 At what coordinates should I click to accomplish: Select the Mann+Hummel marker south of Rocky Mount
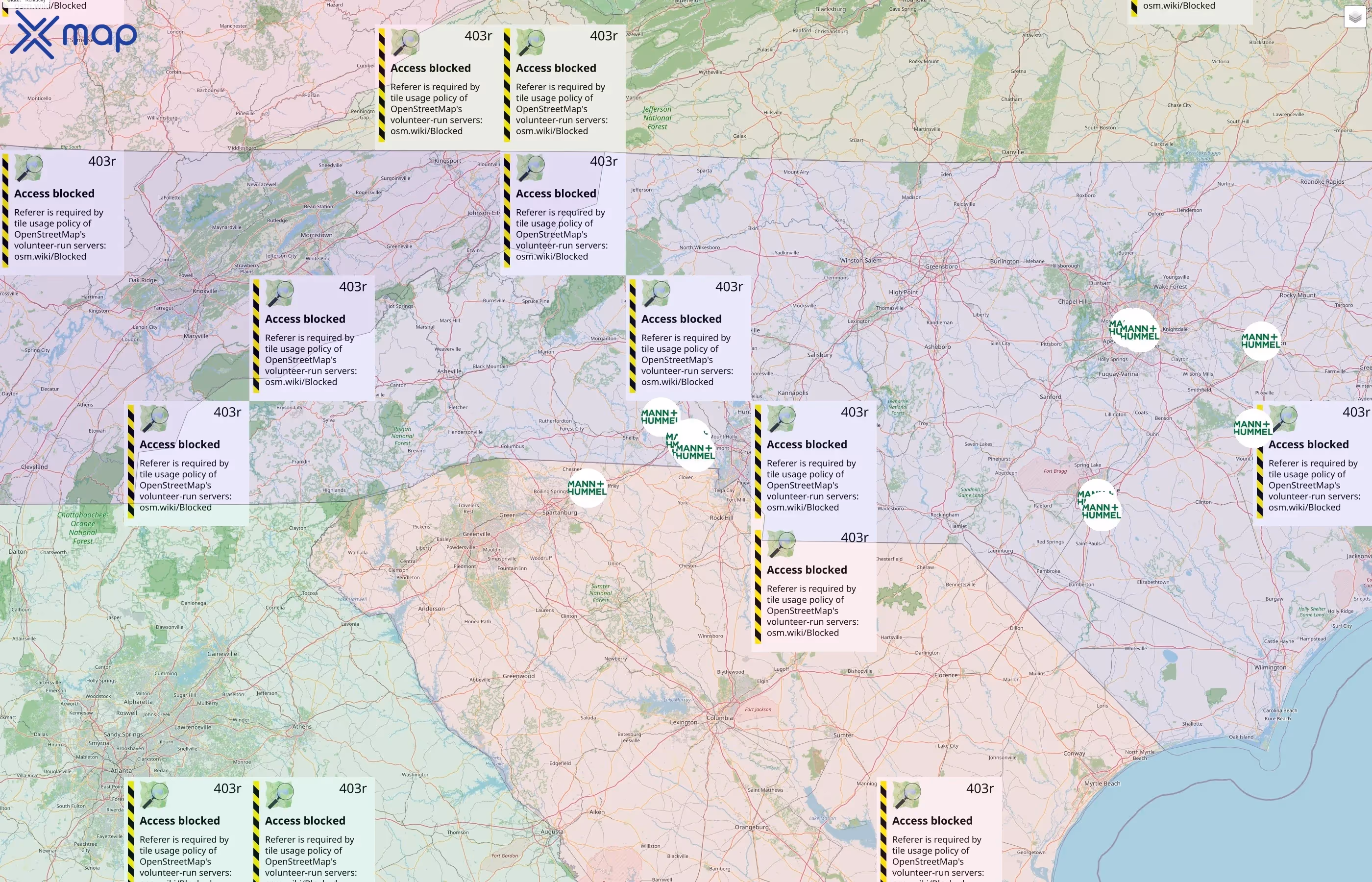click(1260, 341)
